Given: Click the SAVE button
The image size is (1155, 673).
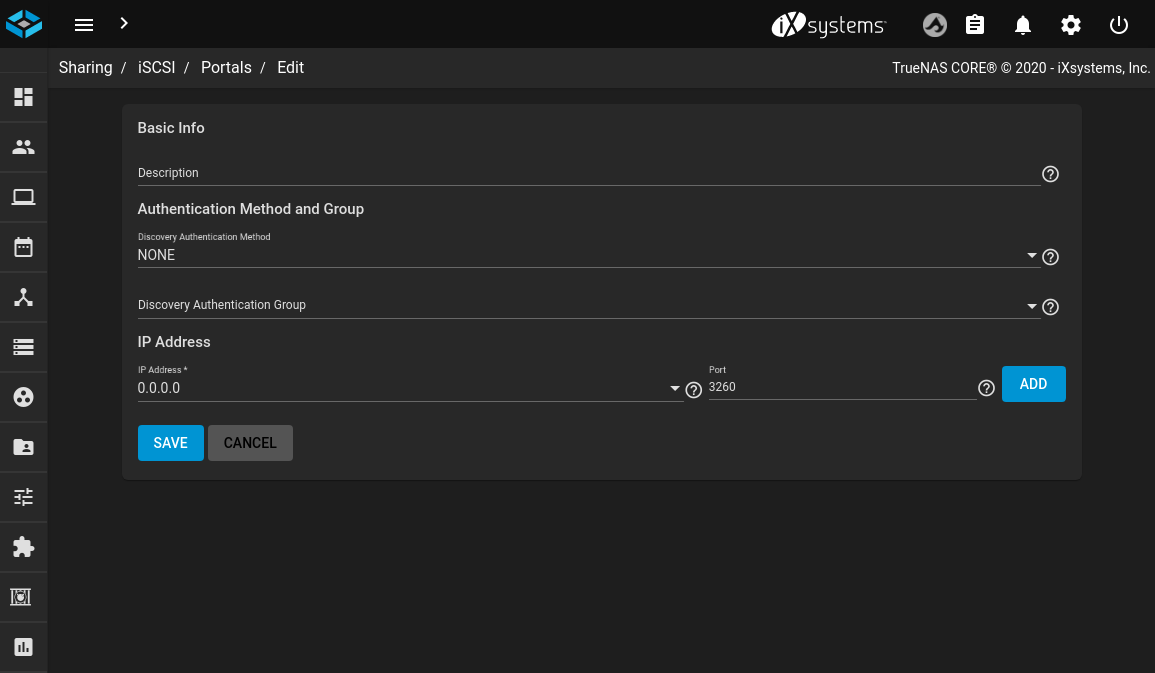Looking at the screenshot, I should pyautogui.click(x=170, y=443).
